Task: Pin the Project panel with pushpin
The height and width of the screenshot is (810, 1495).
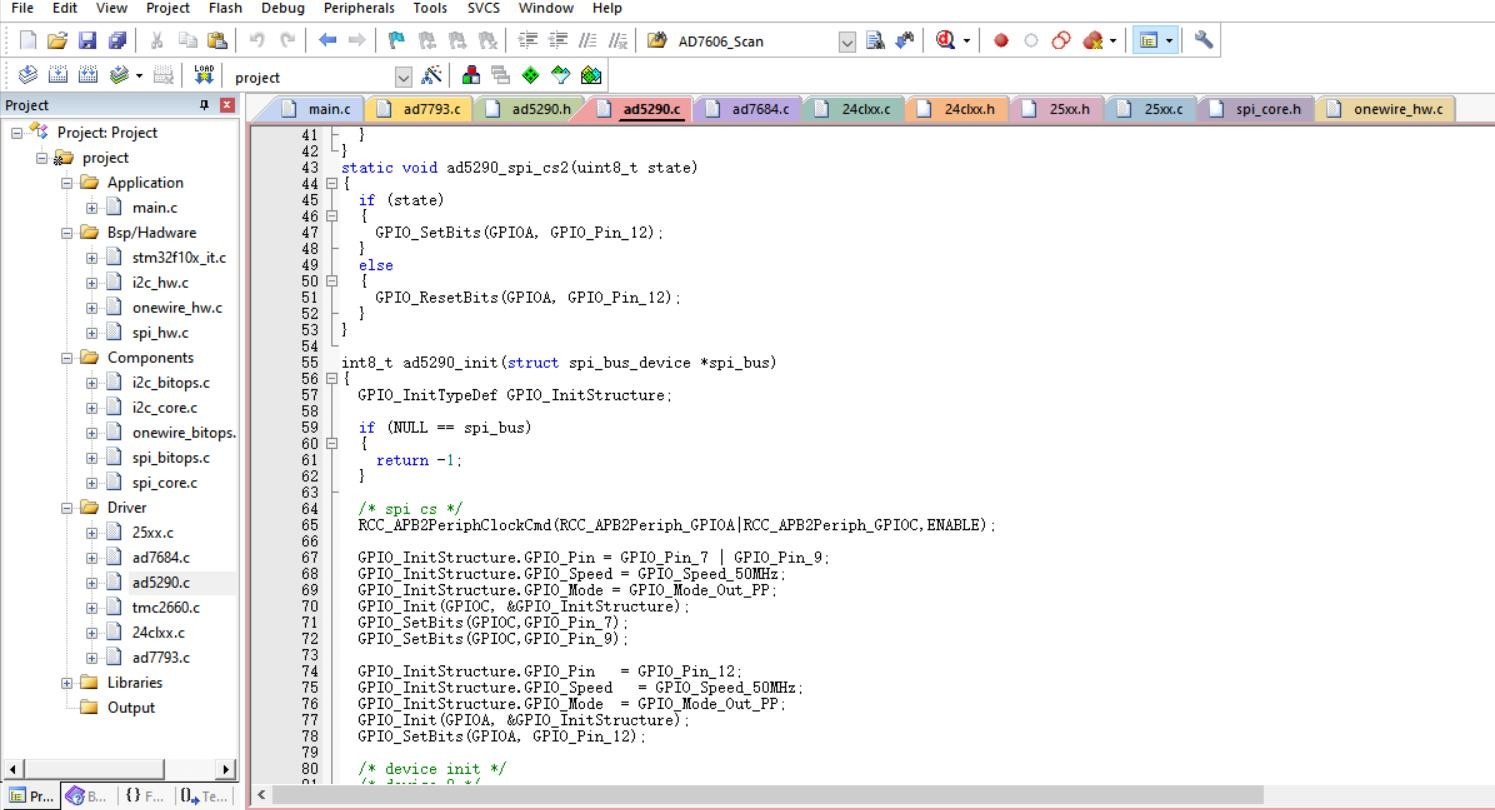Action: click(x=205, y=105)
